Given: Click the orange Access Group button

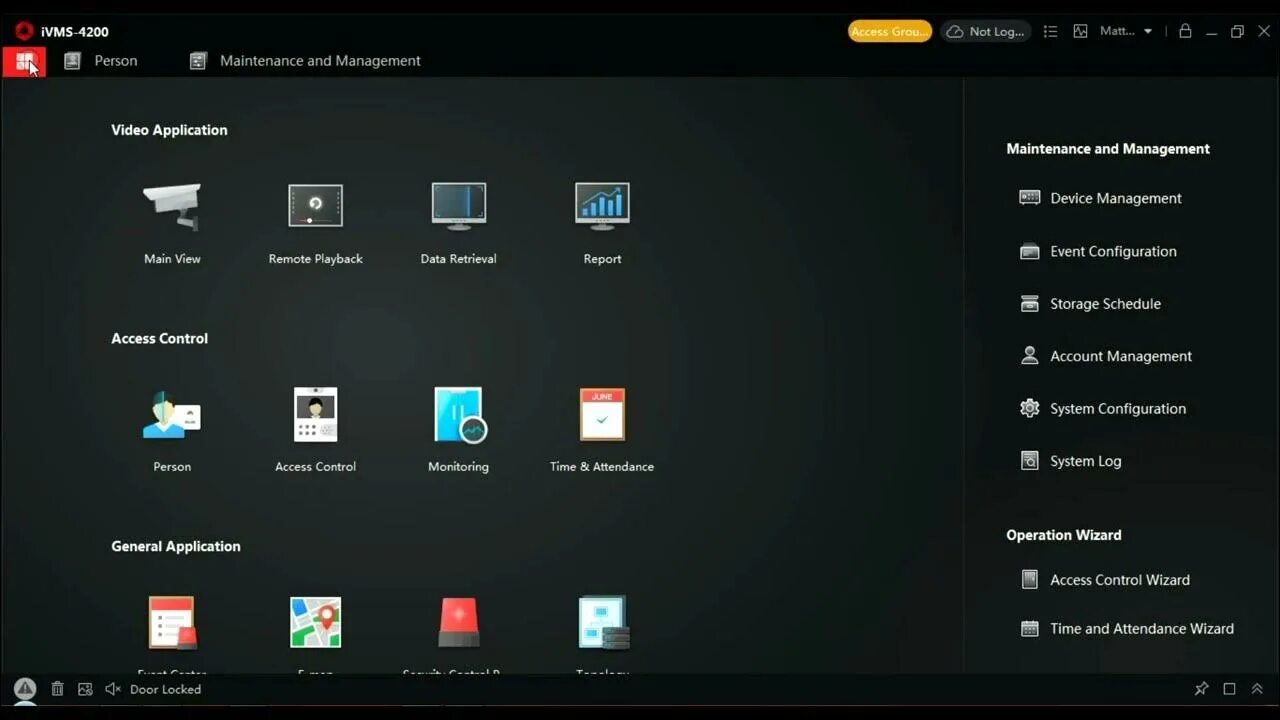Looking at the screenshot, I should coord(890,31).
